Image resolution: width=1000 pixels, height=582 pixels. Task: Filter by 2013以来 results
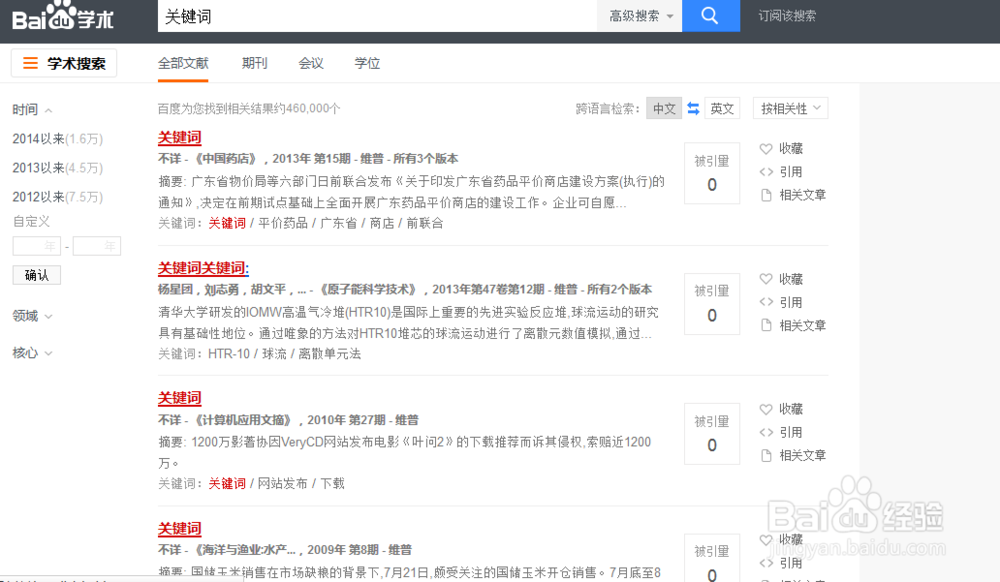[x=57, y=168]
